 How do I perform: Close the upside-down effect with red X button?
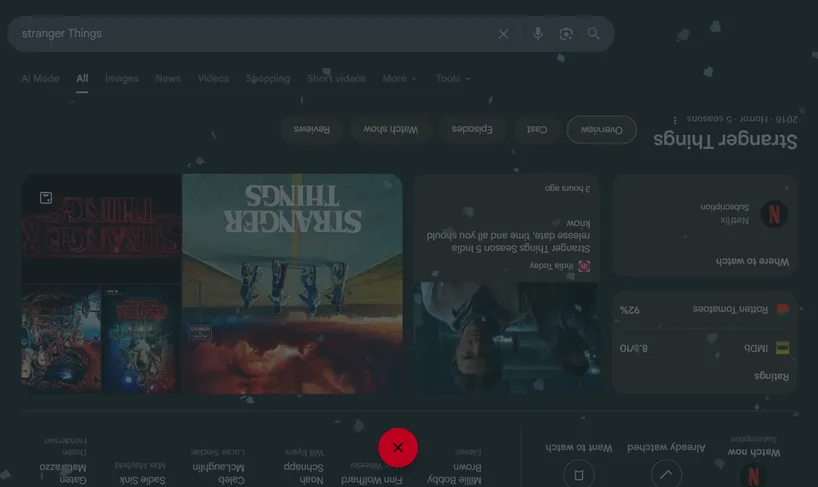(398, 447)
